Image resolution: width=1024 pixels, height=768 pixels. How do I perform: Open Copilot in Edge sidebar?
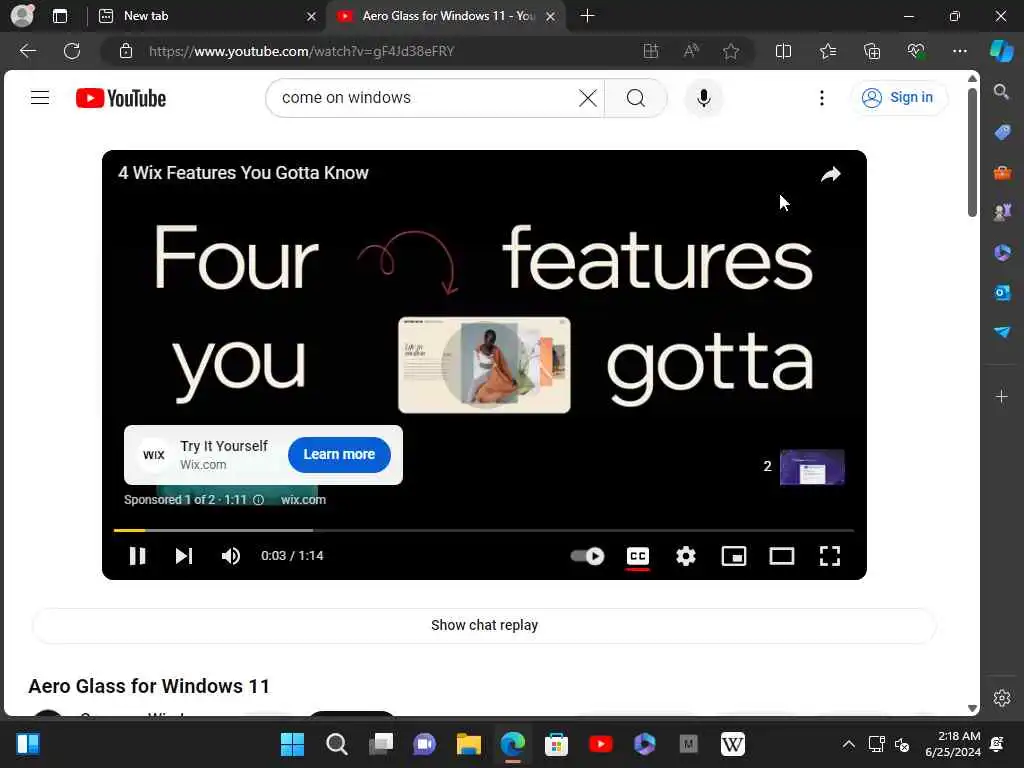click(1002, 51)
